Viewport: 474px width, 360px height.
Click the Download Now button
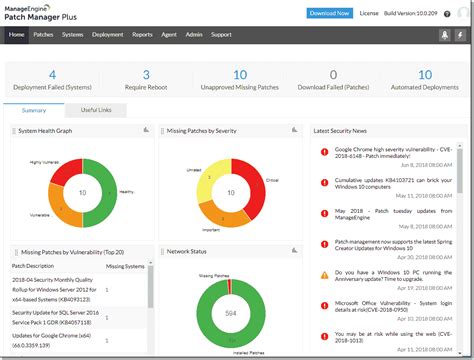tap(330, 13)
